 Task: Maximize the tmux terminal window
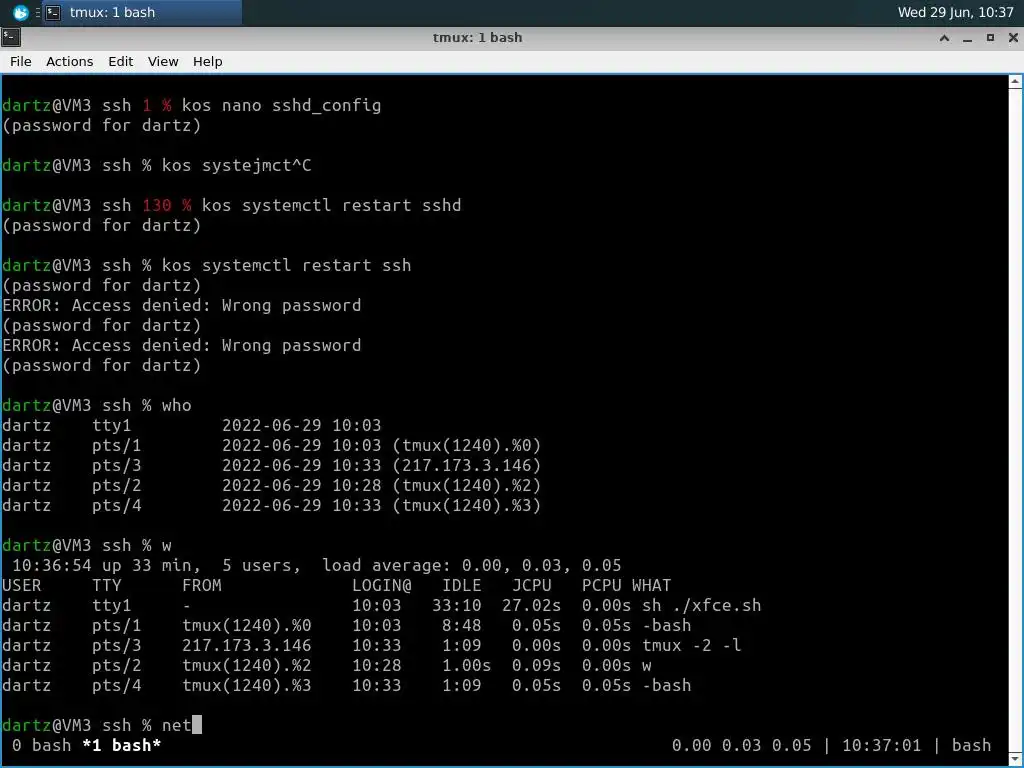click(x=990, y=38)
